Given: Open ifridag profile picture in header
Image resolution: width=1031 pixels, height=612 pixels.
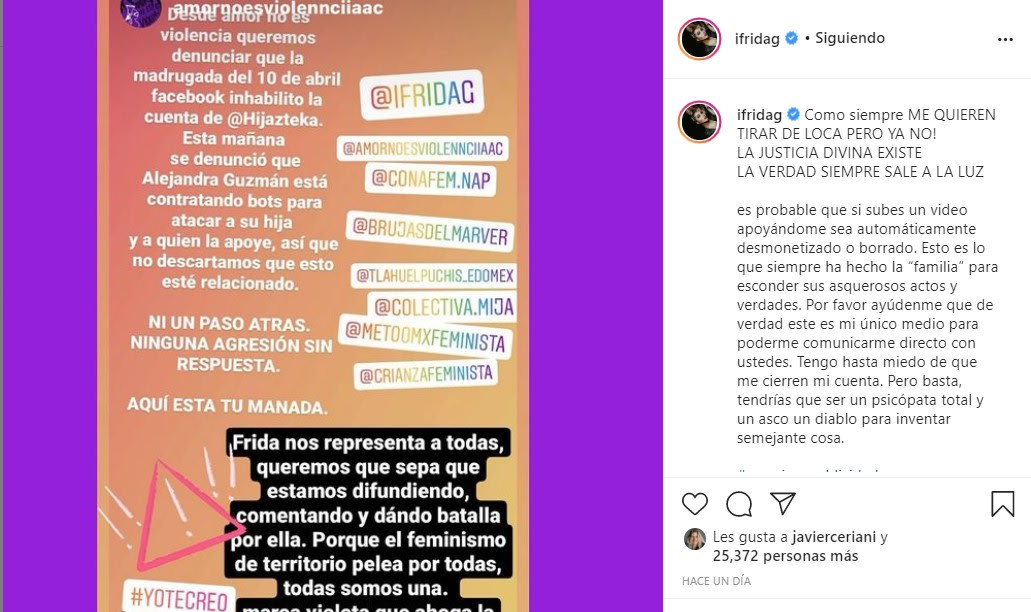Looking at the screenshot, I should click(699, 39).
